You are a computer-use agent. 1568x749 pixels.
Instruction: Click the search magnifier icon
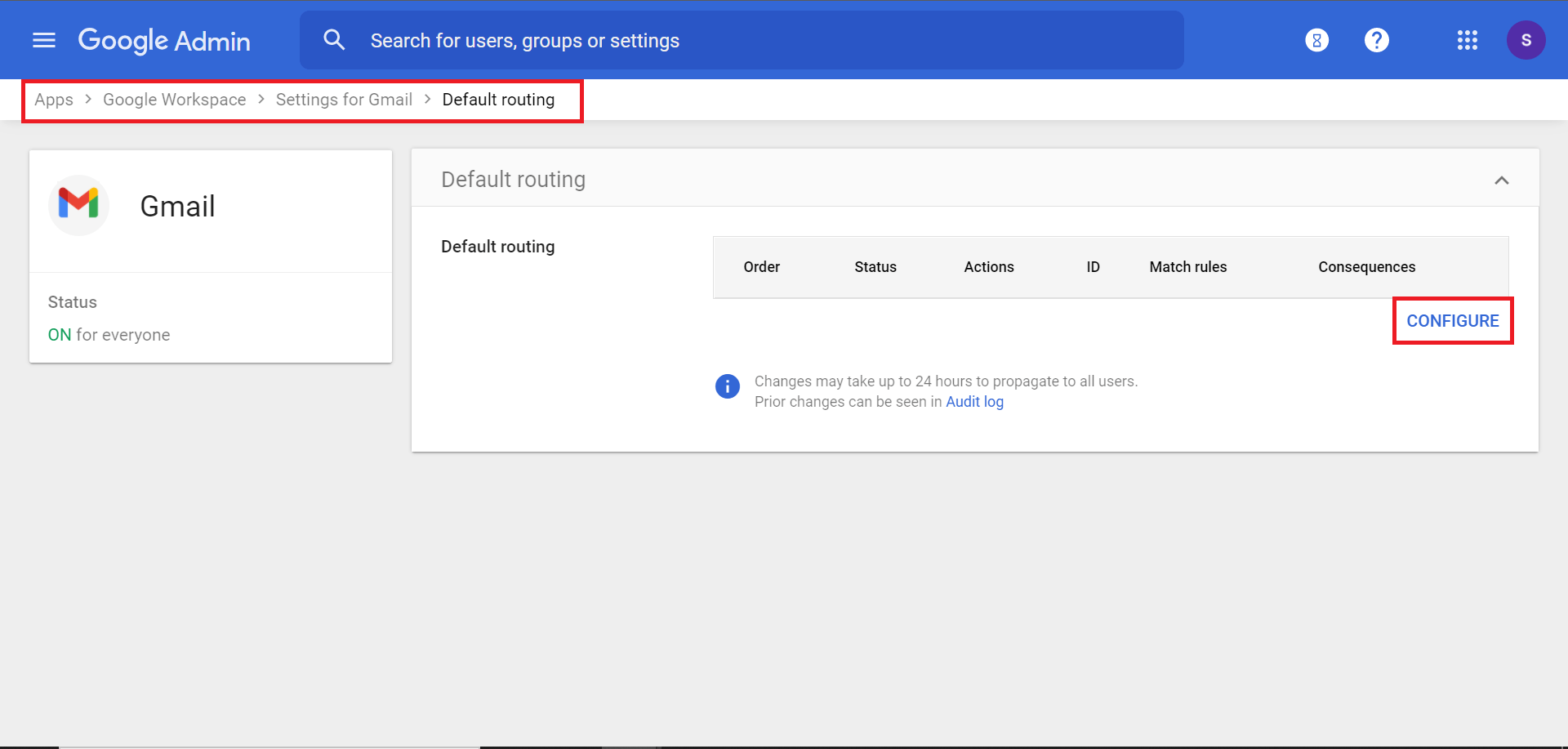click(x=334, y=40)
